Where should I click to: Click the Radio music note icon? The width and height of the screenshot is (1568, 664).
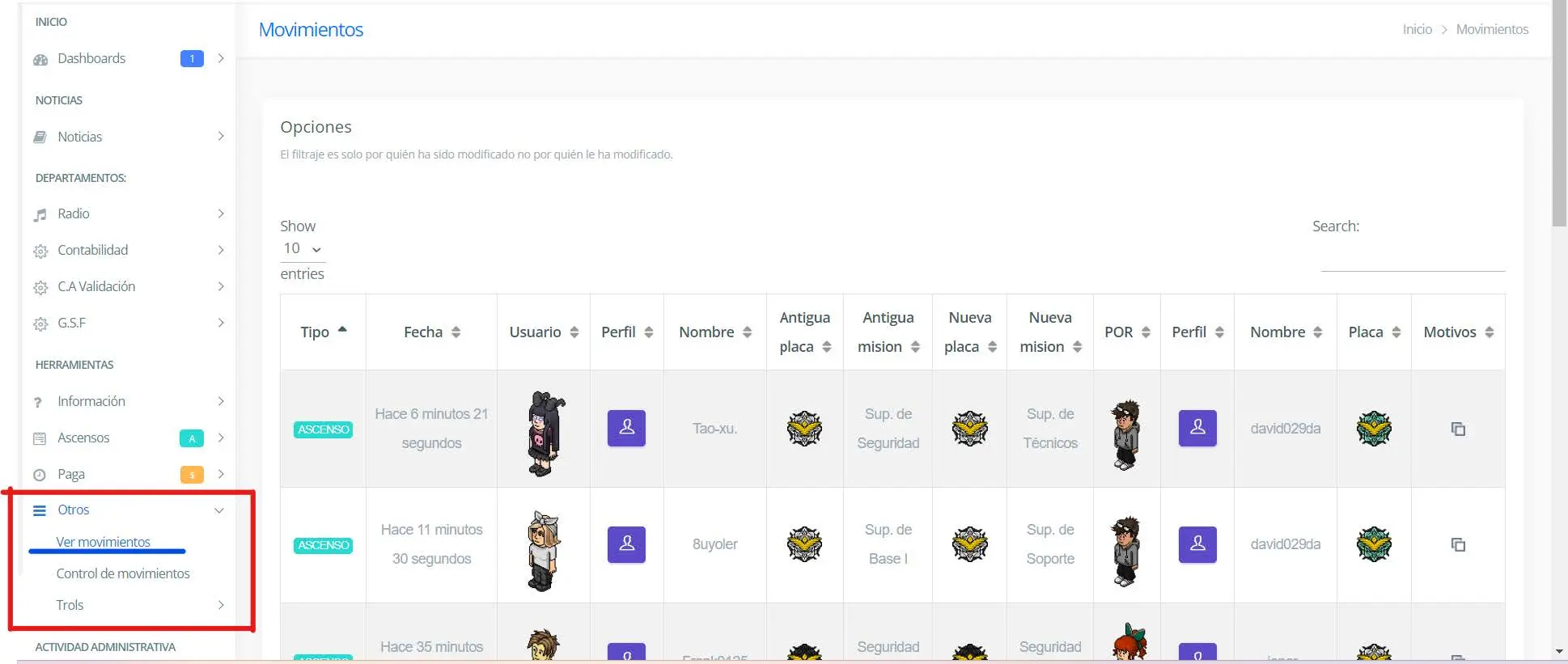click(40, 215)
